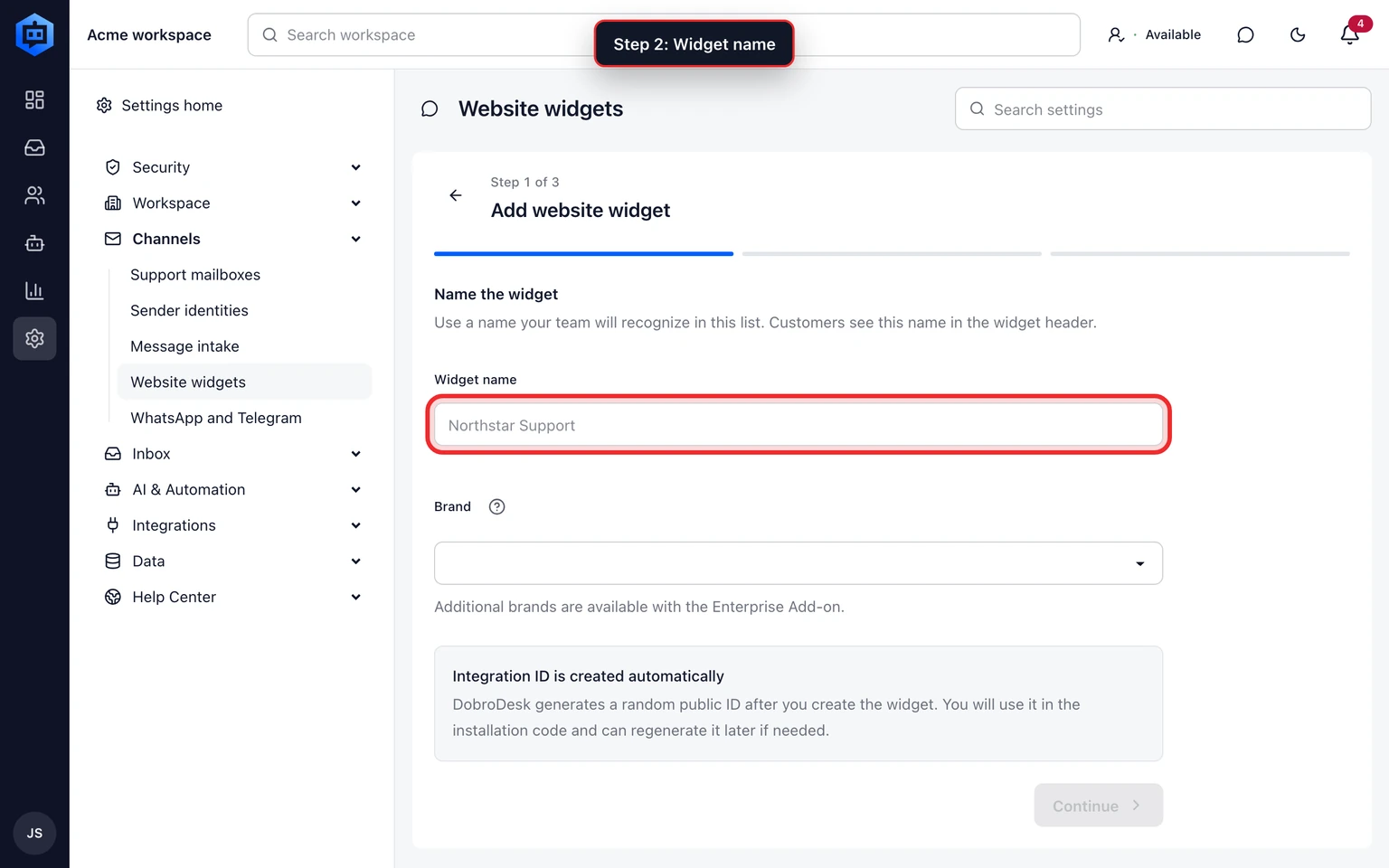Expand the Security section chevron
1389x868 pixels.
pyautogui.click(x=356, y=167)
